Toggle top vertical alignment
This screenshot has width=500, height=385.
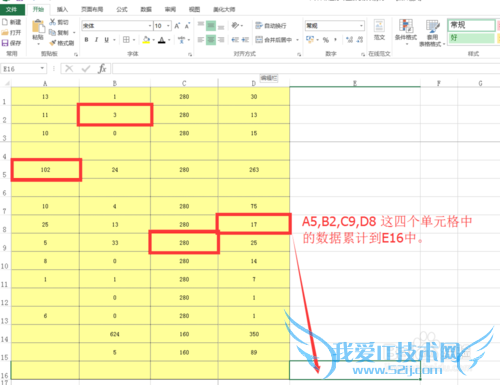(201, 24)
